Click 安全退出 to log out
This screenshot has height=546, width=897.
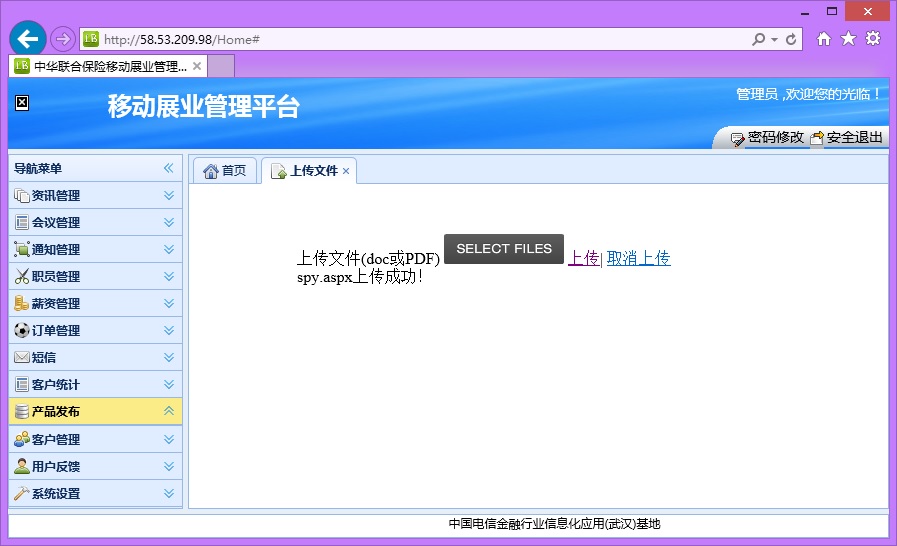click(x=847, y=137)
